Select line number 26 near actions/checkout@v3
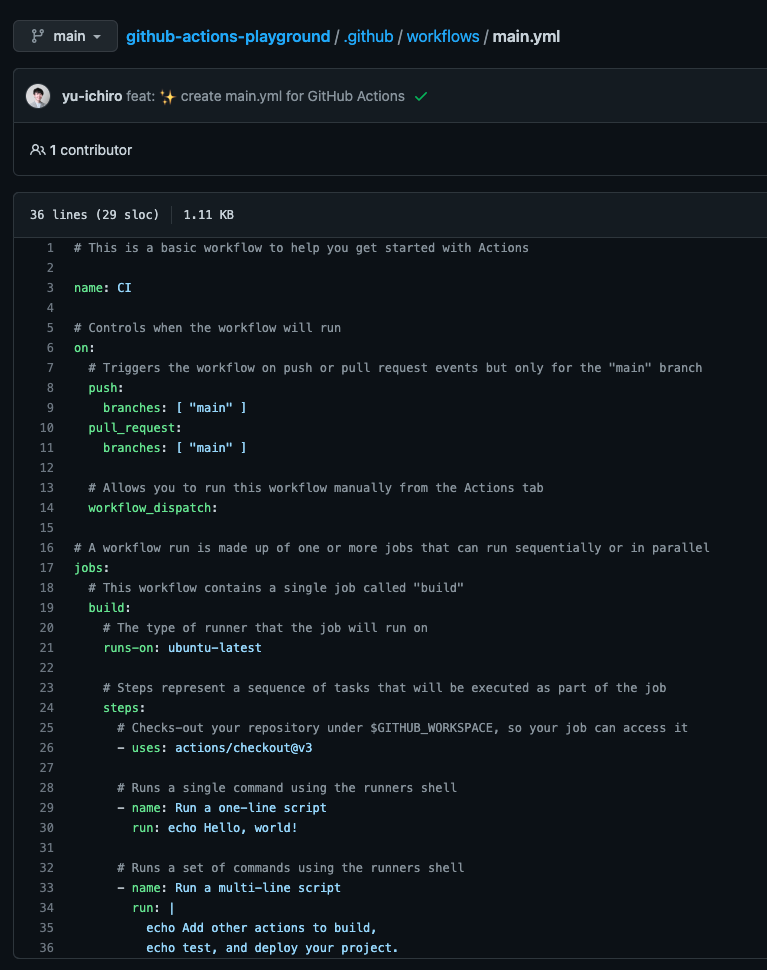 tap(46, 747)
